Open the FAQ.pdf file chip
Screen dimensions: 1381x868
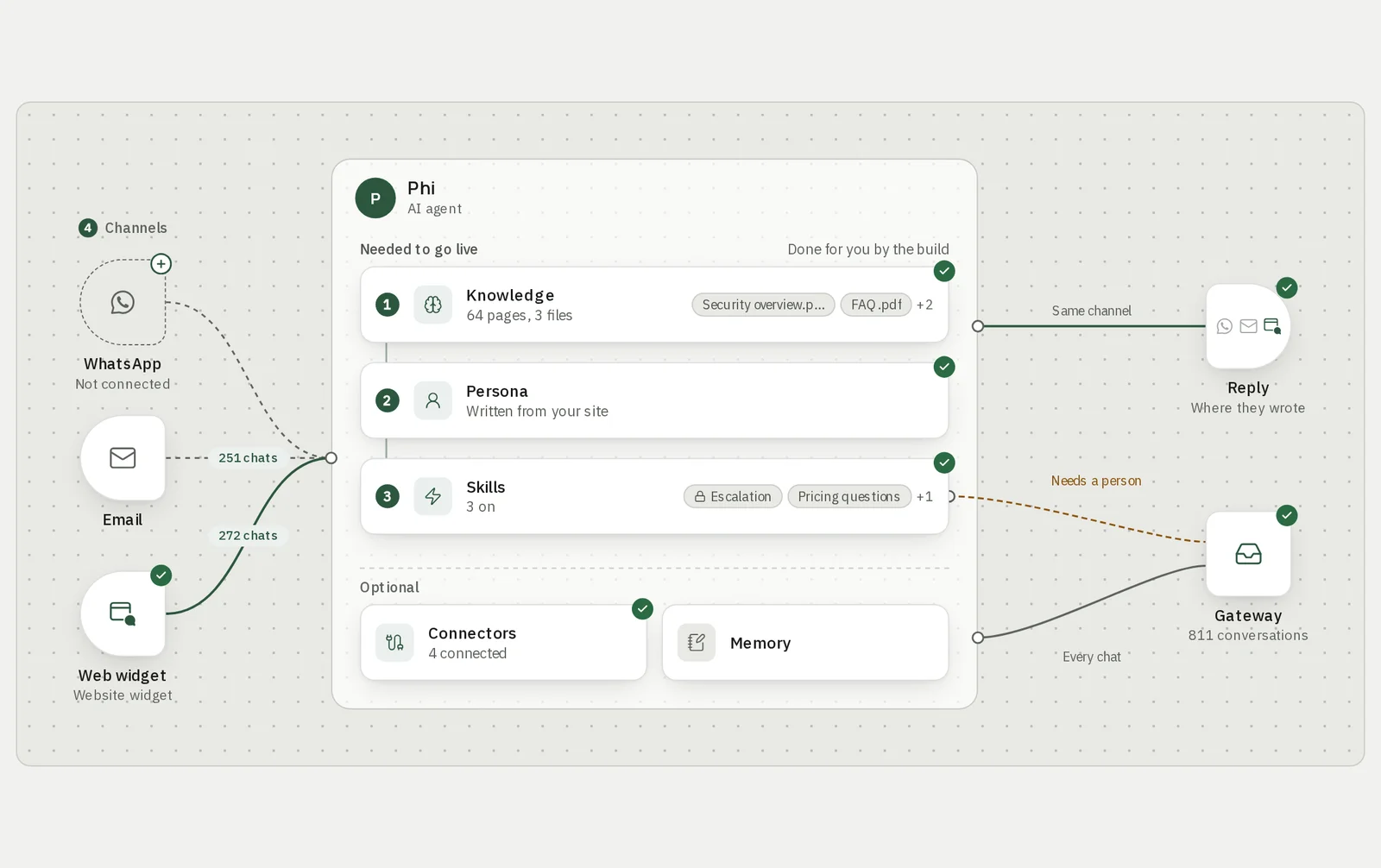coord(876,305)
